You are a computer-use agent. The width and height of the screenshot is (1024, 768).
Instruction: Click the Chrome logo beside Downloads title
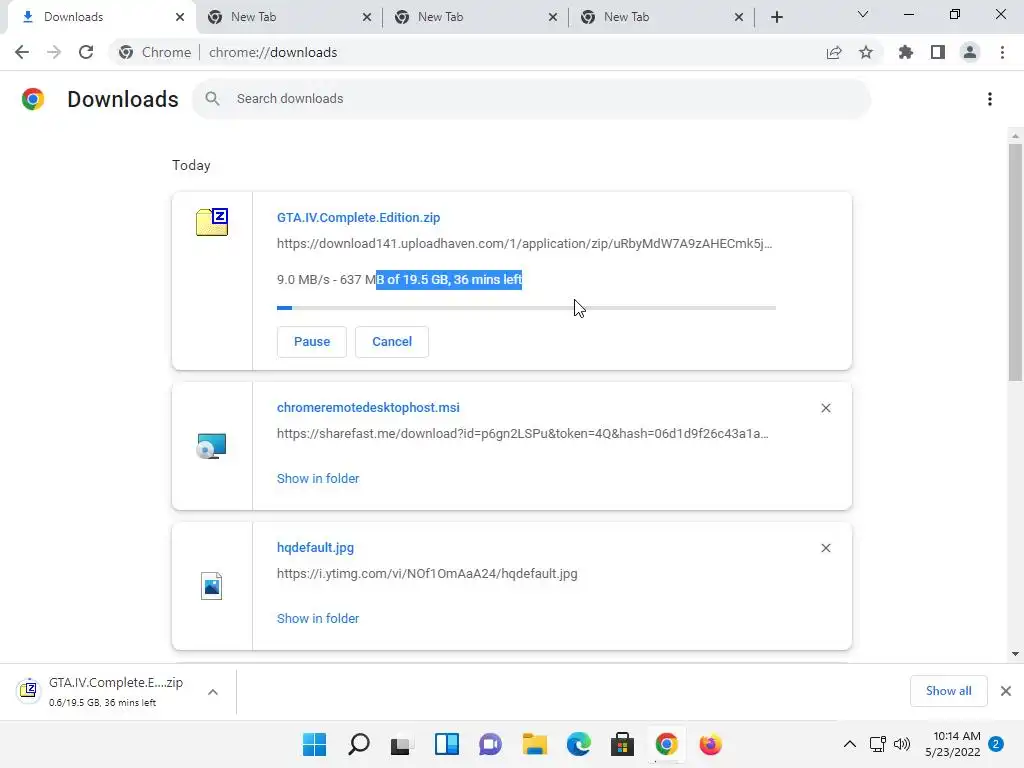pos(33,99)
